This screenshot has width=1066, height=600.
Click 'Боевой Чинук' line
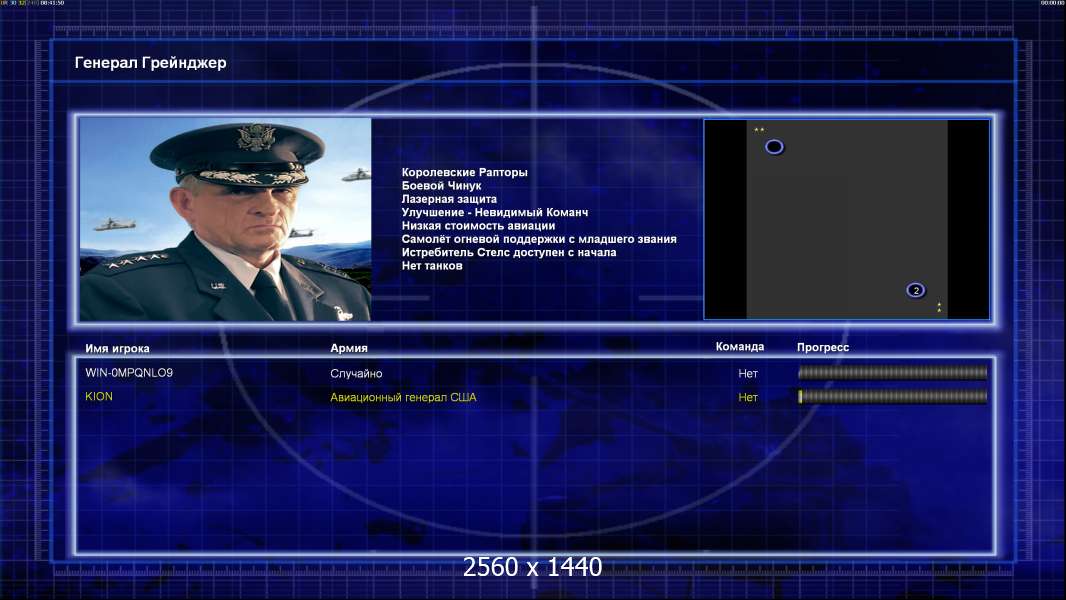(x=441, y=186)
